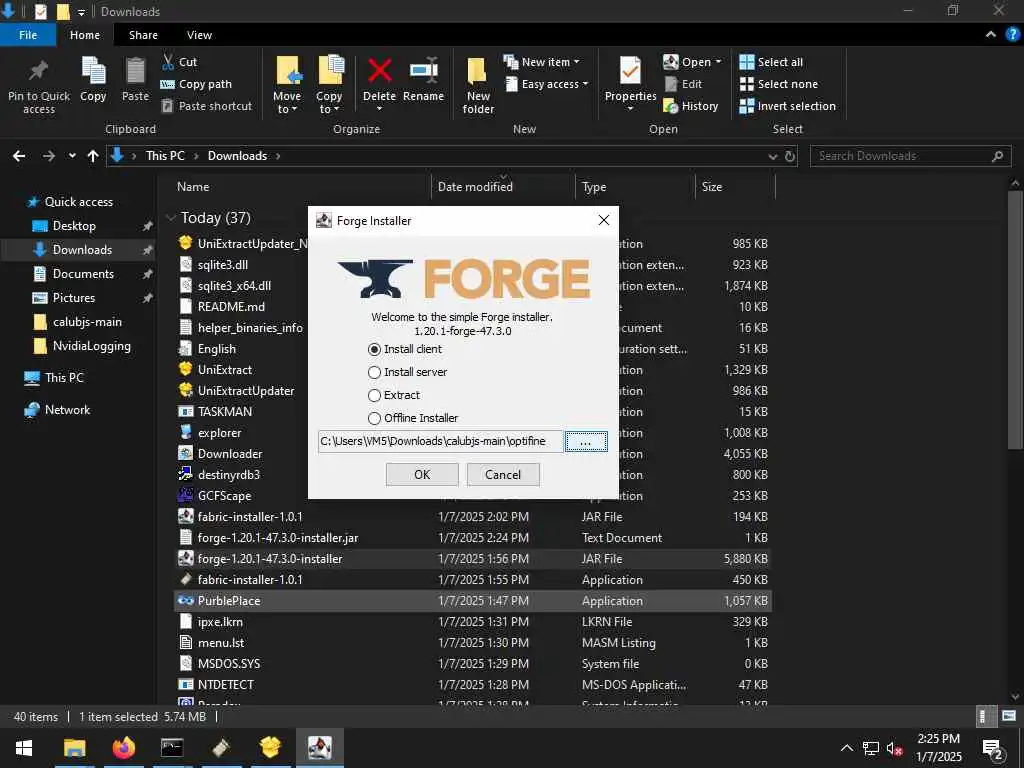This screenshot has width=1024, height=768.
Task: Close the Forge Installer dialog
Action: point(604,220)
